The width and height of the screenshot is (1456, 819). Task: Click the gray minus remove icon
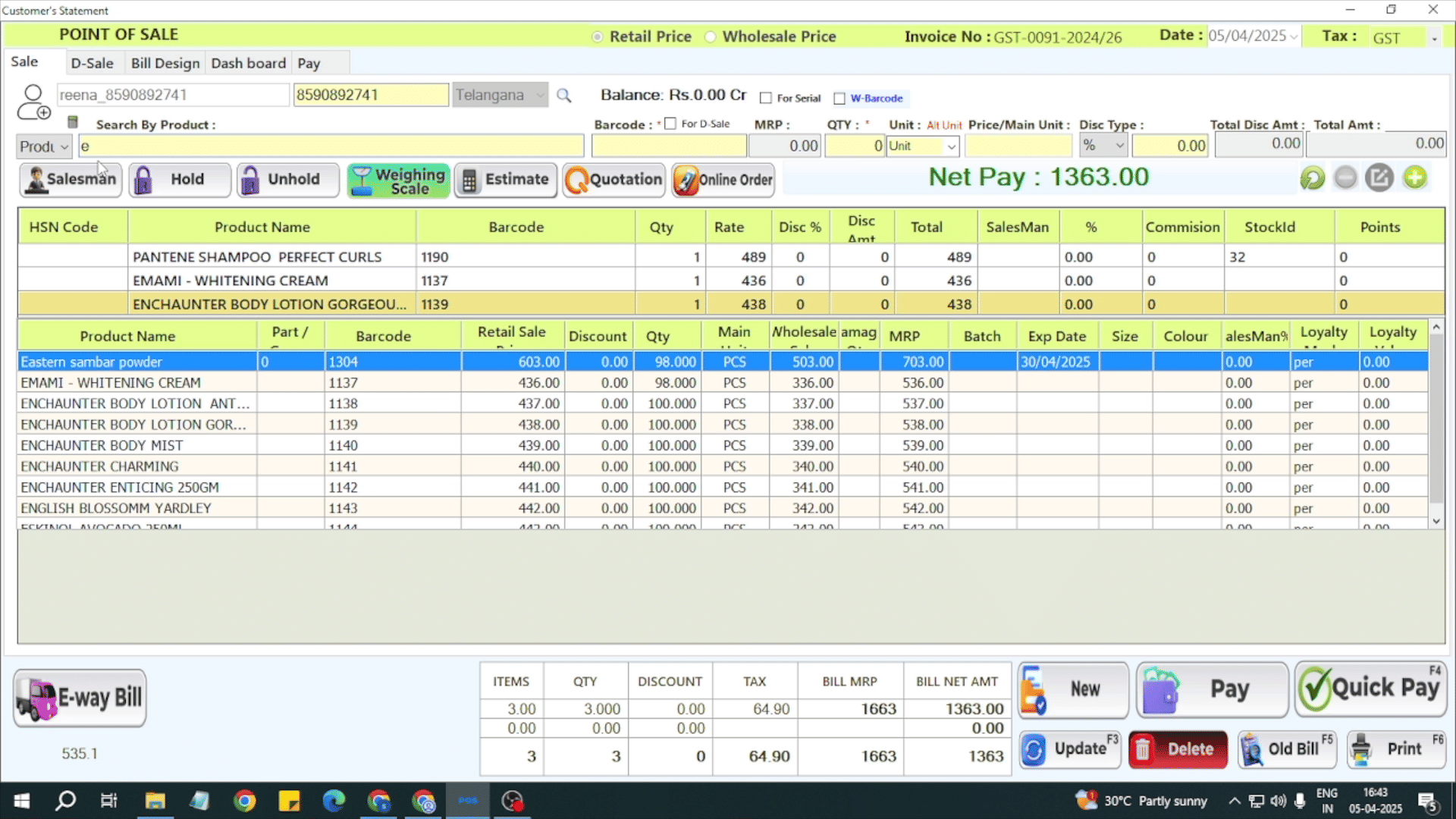[1345, 178]
